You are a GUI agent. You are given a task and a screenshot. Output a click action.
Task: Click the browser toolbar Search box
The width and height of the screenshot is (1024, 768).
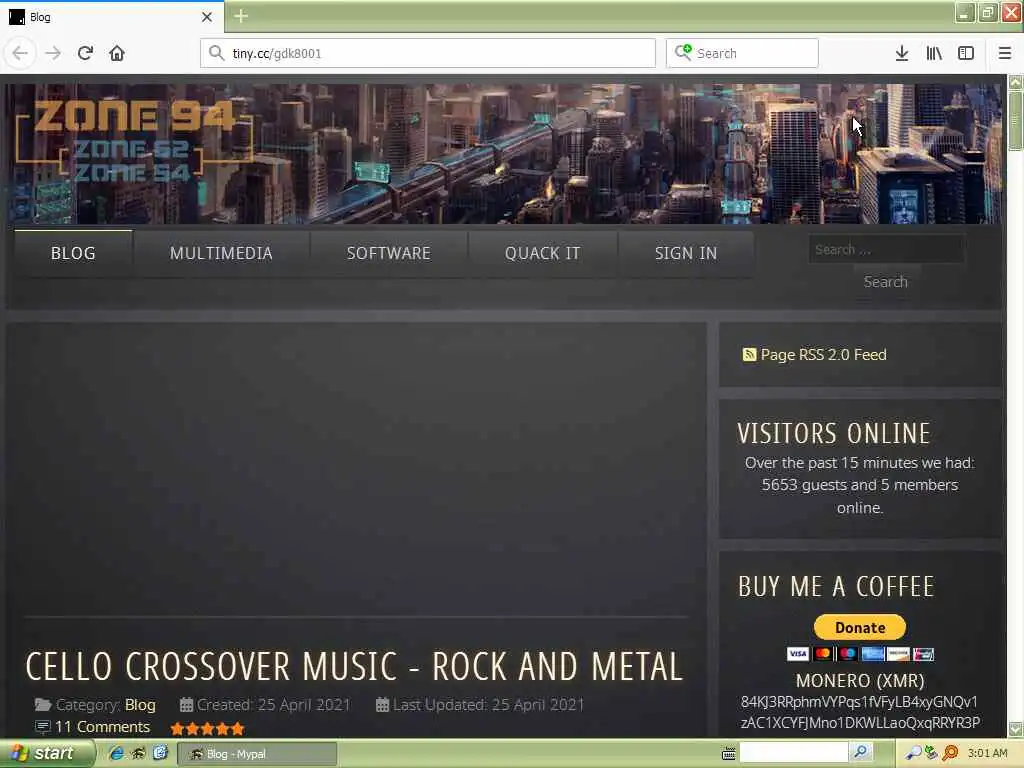[742, 53]
